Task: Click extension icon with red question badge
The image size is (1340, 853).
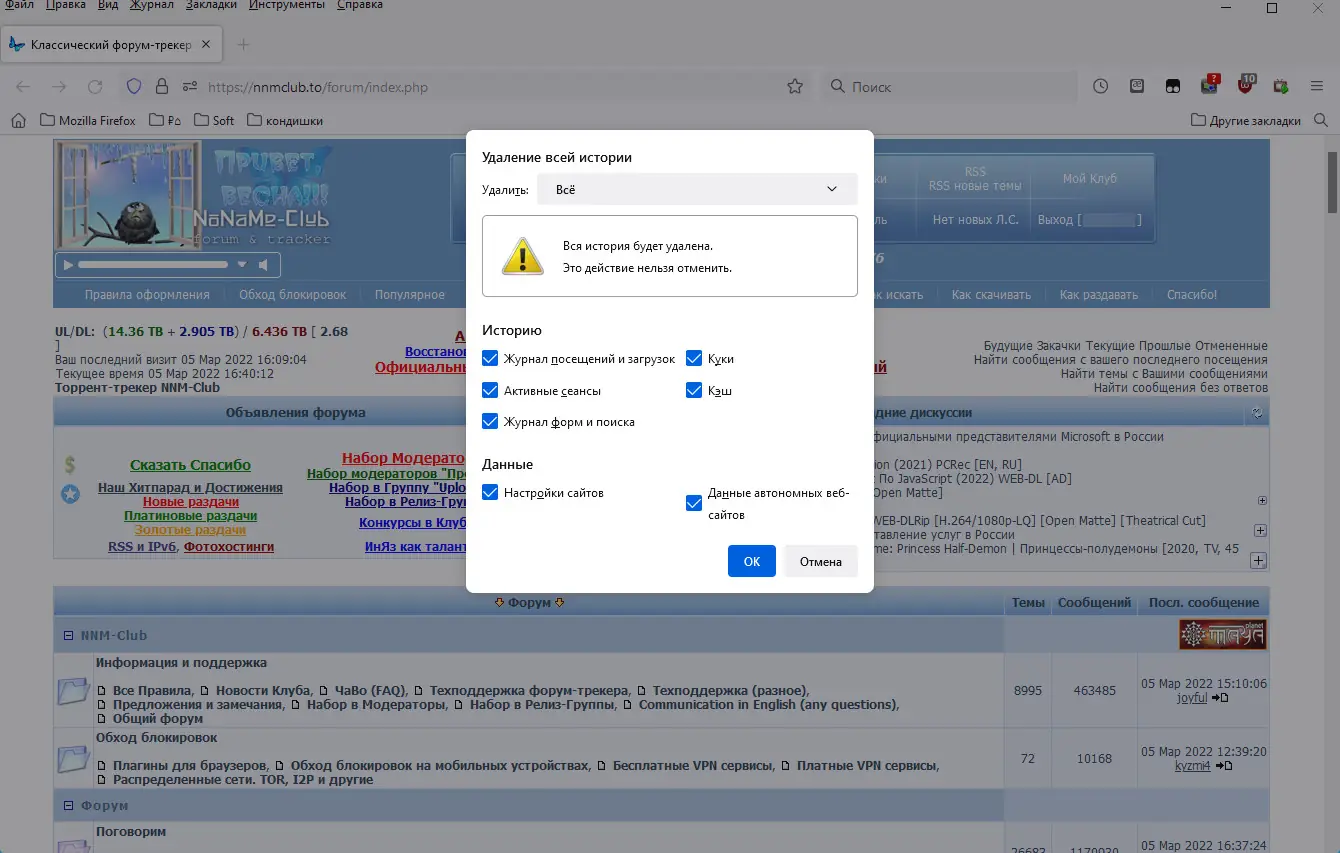Action: pos(1210,86)
